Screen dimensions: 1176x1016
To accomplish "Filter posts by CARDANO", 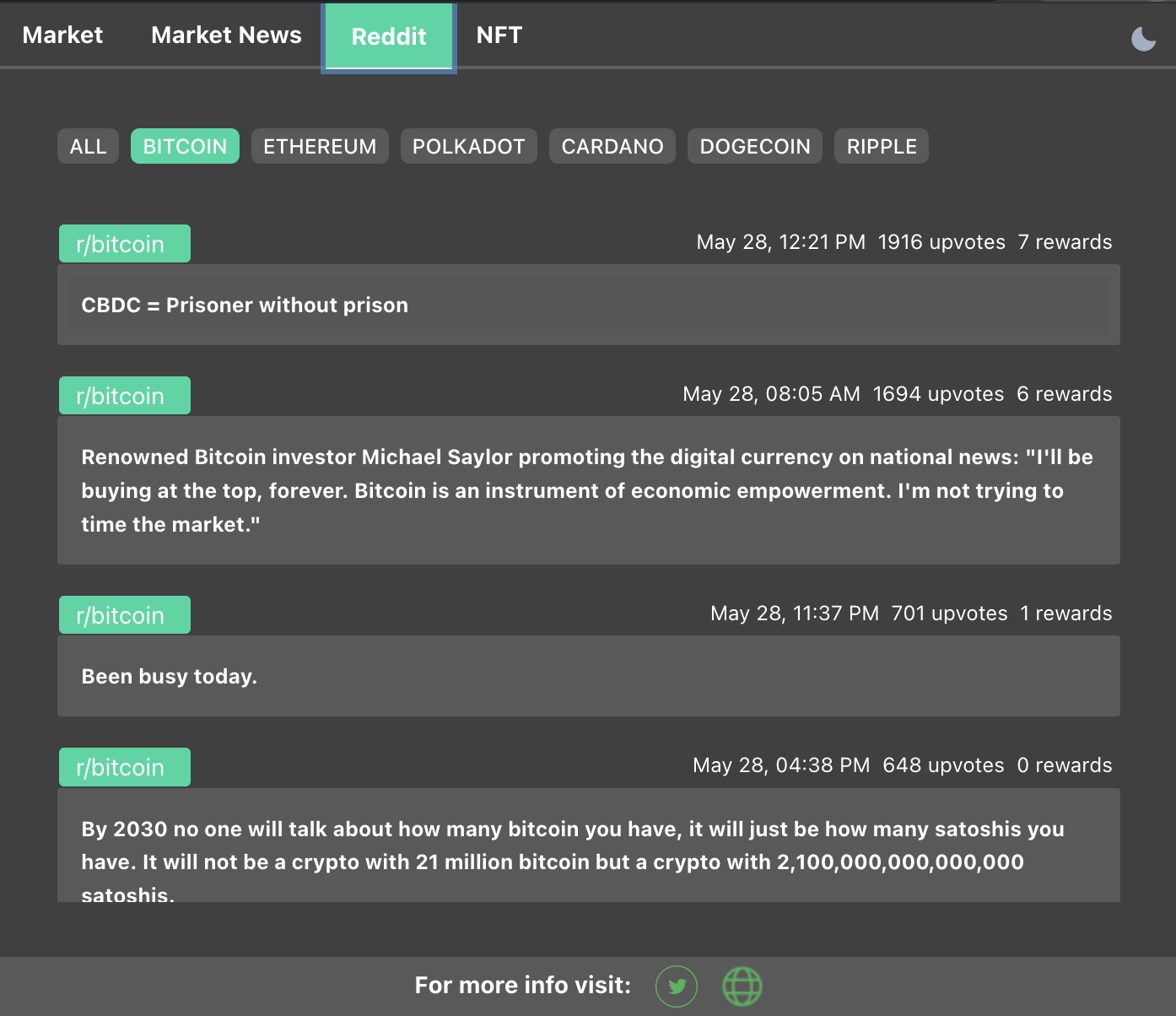I will (x=612, y=146).
